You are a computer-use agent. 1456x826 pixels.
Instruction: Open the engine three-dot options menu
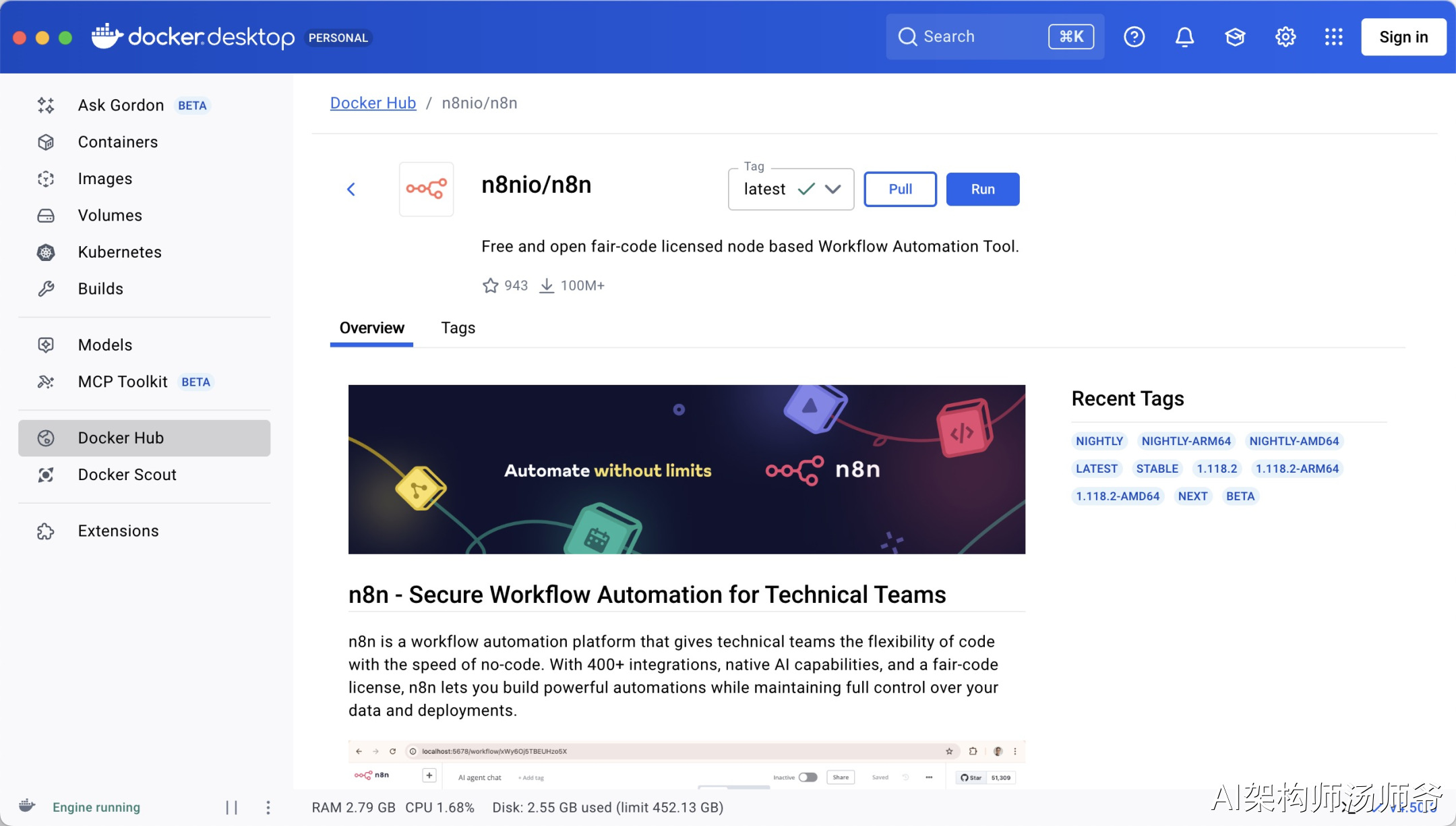[x=268, y=807]
